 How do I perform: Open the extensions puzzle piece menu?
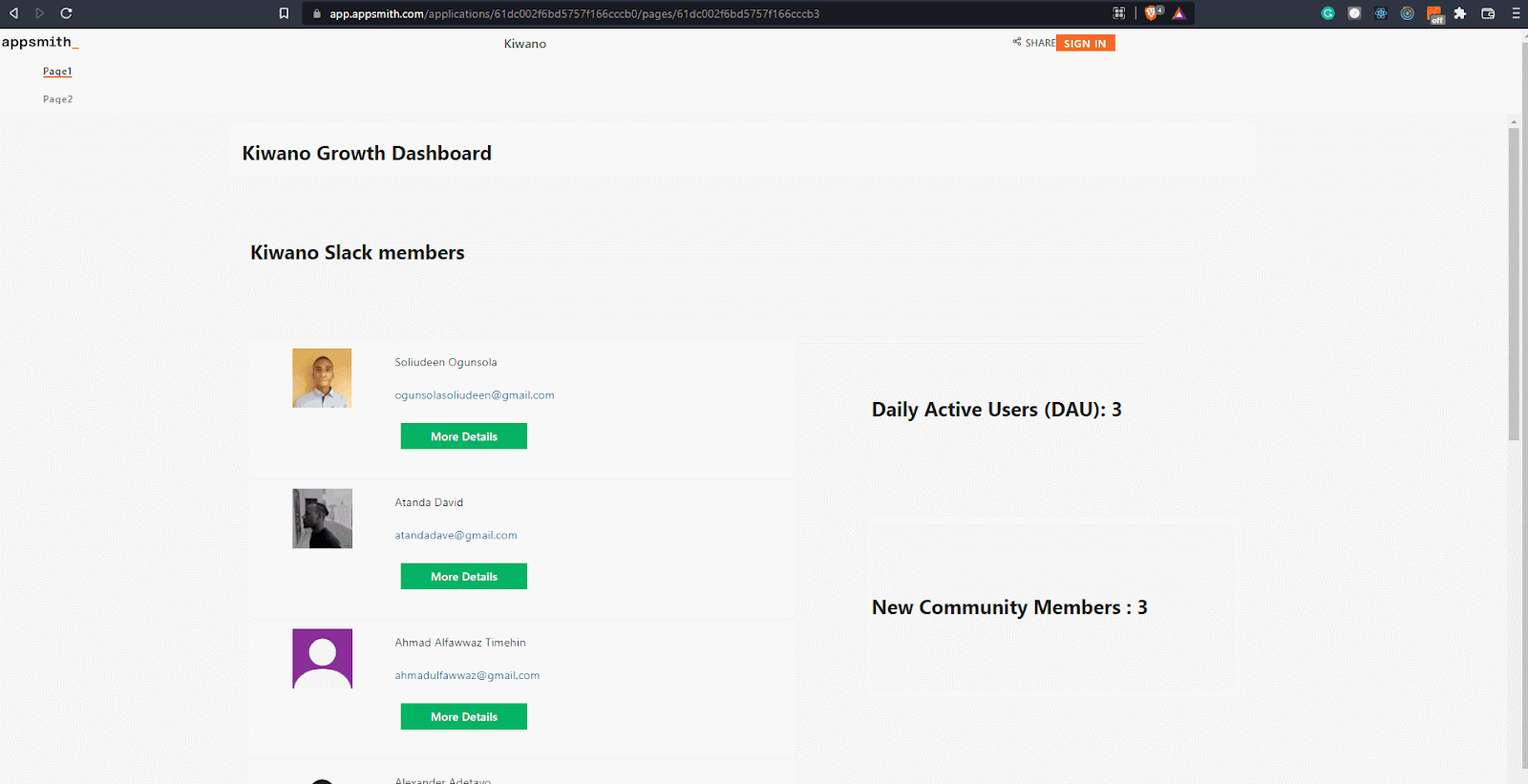(1460, 13)
